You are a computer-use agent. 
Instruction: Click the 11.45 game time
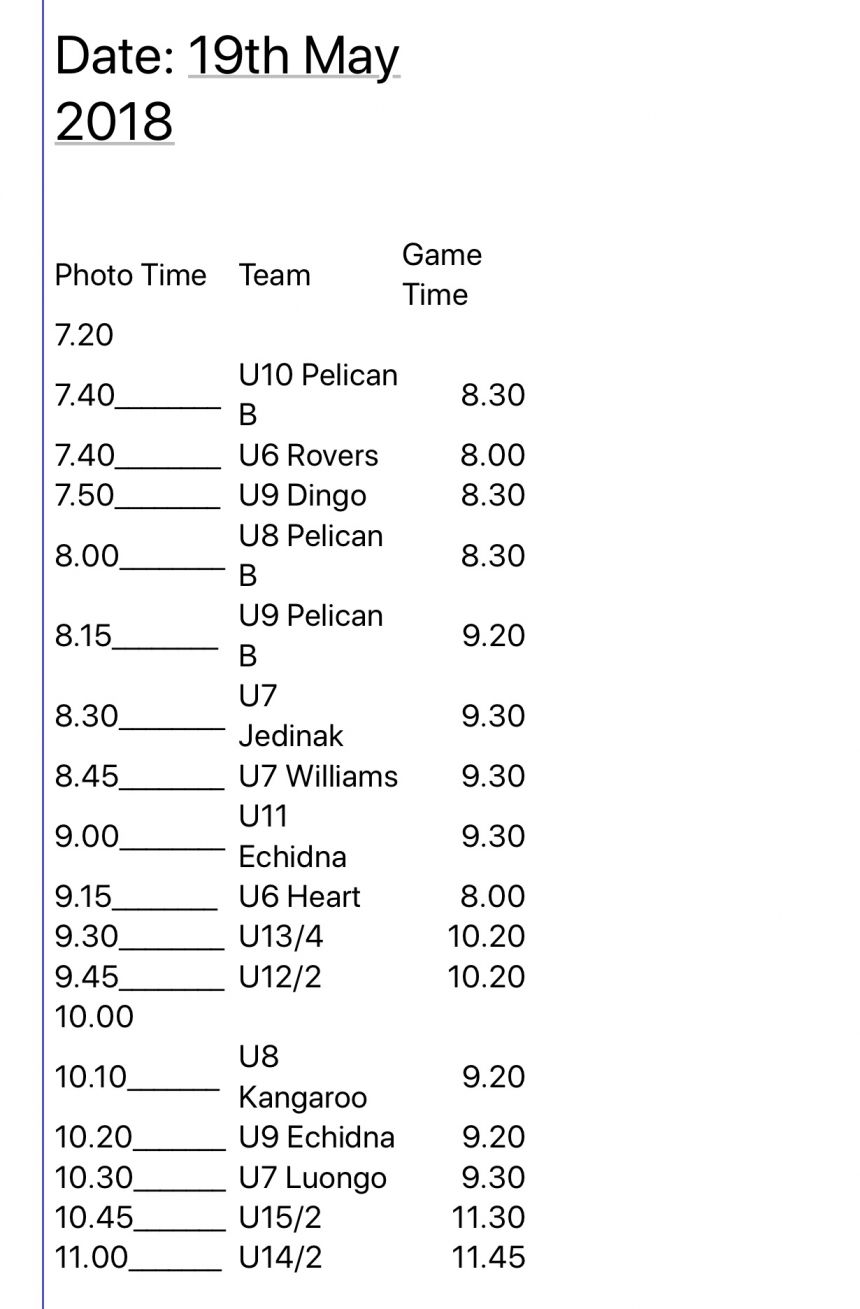click(488, 1258)
